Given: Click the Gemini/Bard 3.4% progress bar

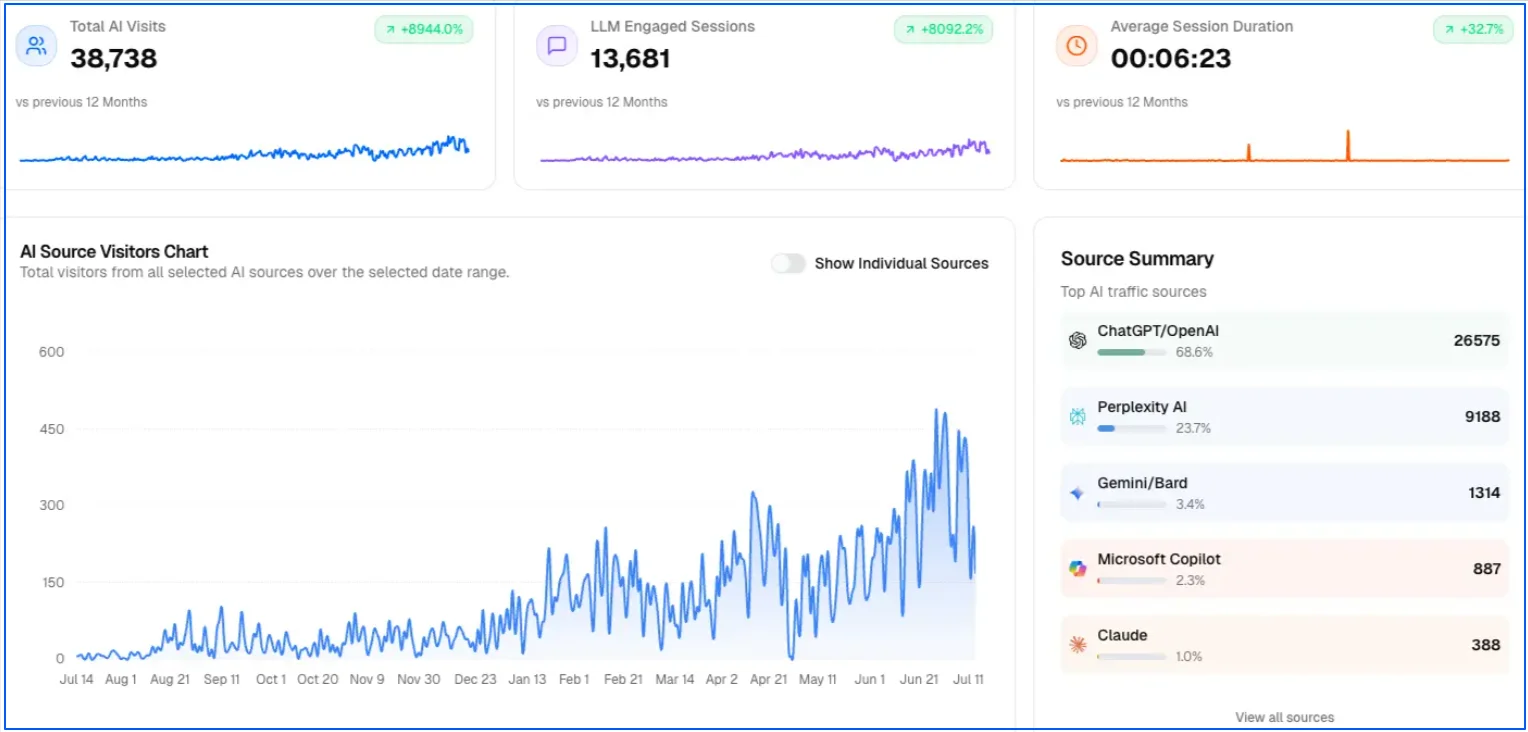Looking at the screenshot, I should [x=1131, y=504].
